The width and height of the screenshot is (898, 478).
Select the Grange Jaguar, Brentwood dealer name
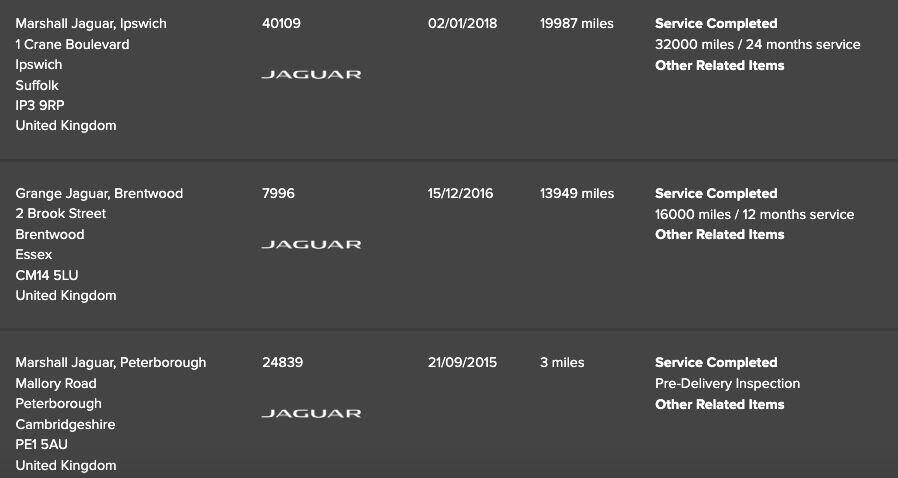click(99, 193)
